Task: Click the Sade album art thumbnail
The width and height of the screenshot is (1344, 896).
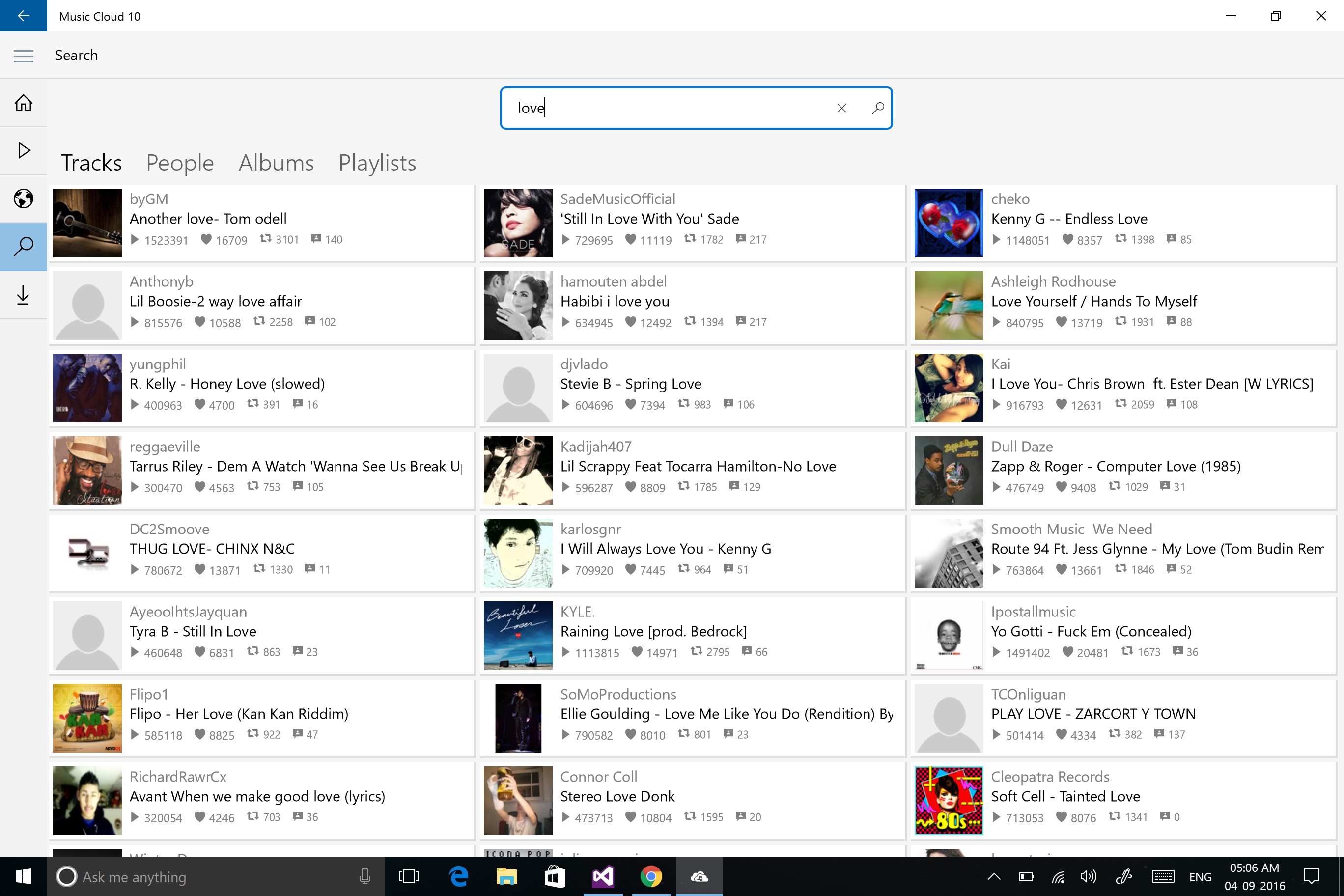Action: tap(518, 223)
